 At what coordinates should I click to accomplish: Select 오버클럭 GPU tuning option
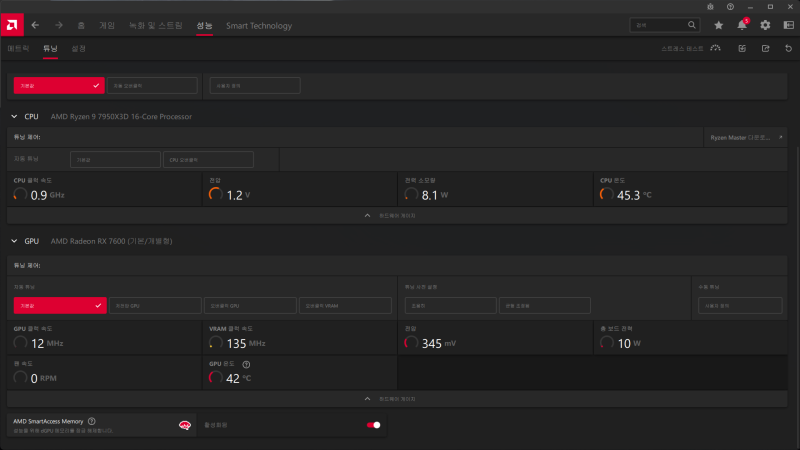251,306
